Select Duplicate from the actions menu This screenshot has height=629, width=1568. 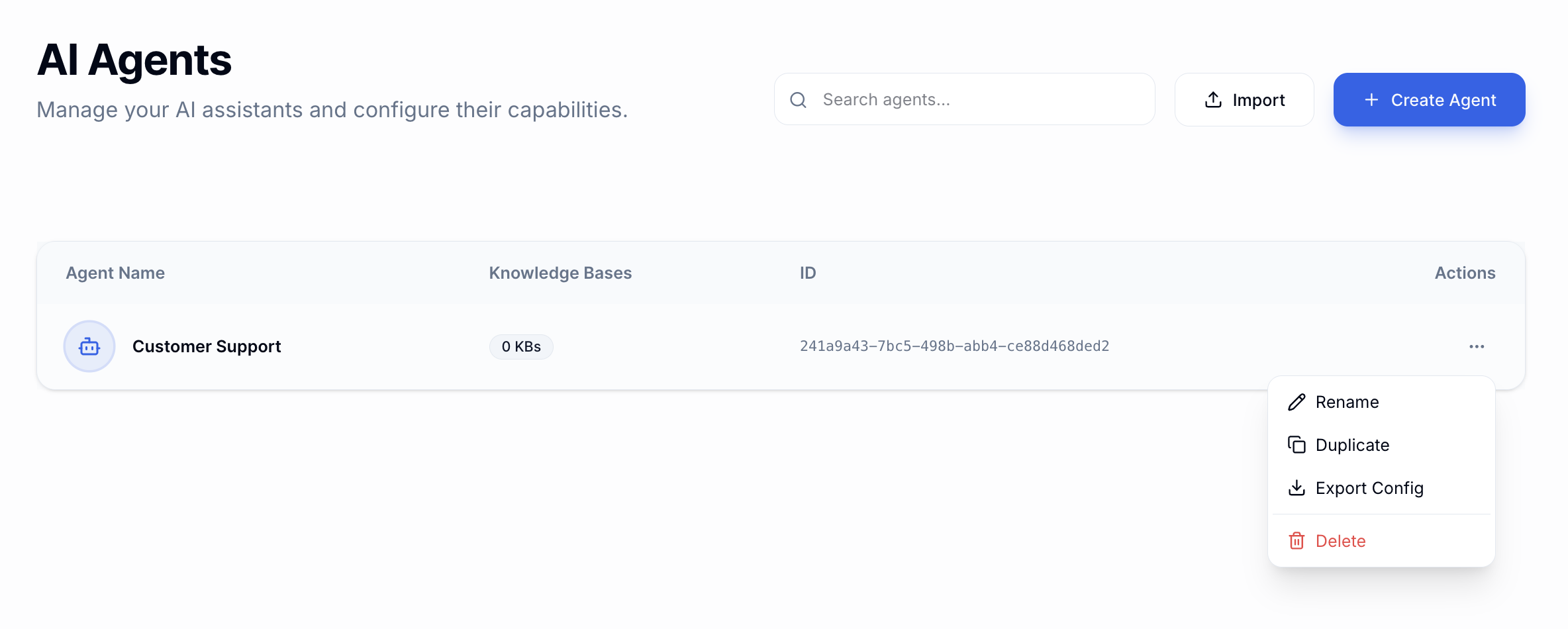(1352, 444)
